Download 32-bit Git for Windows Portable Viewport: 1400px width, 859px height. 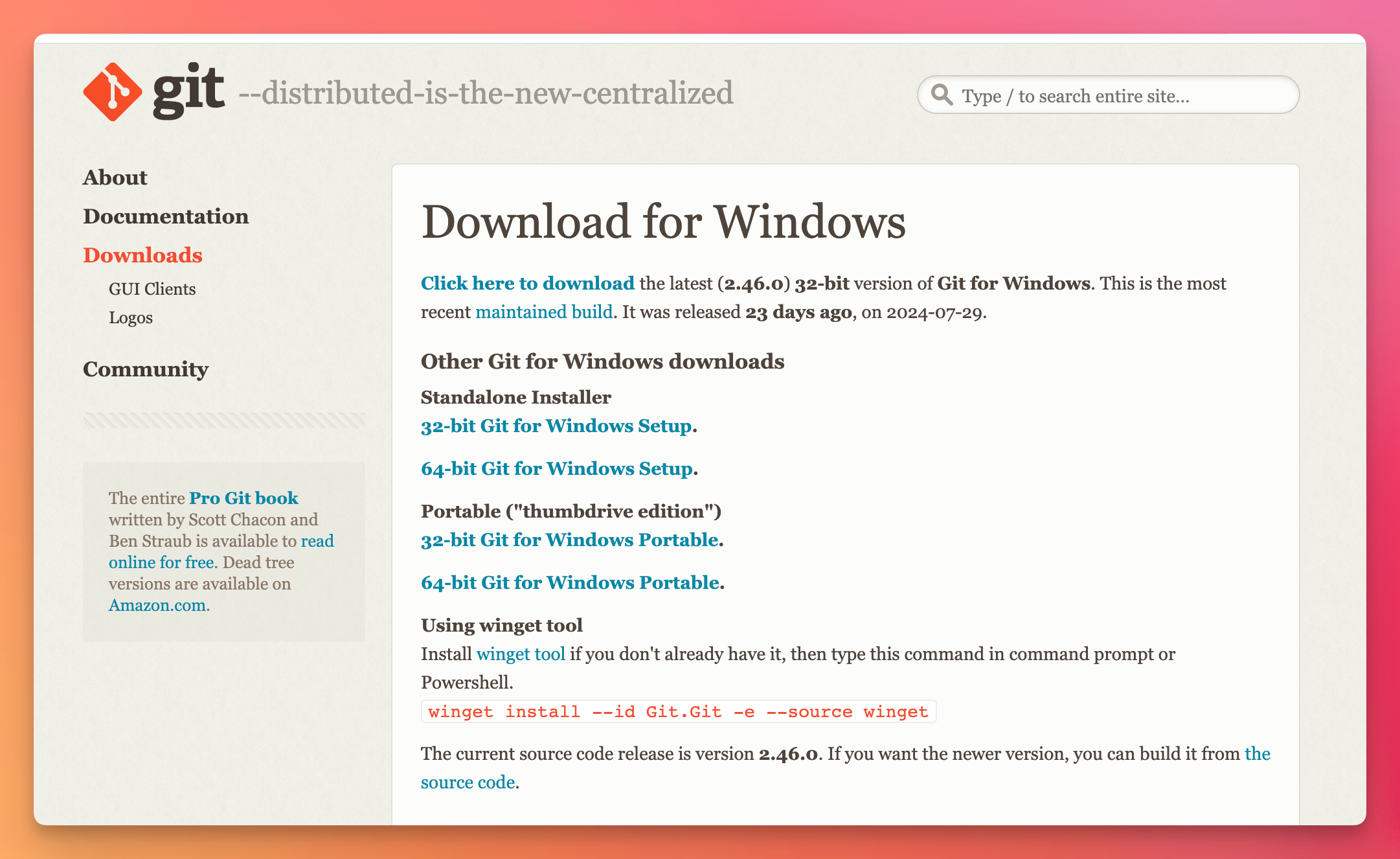point(570,540)
